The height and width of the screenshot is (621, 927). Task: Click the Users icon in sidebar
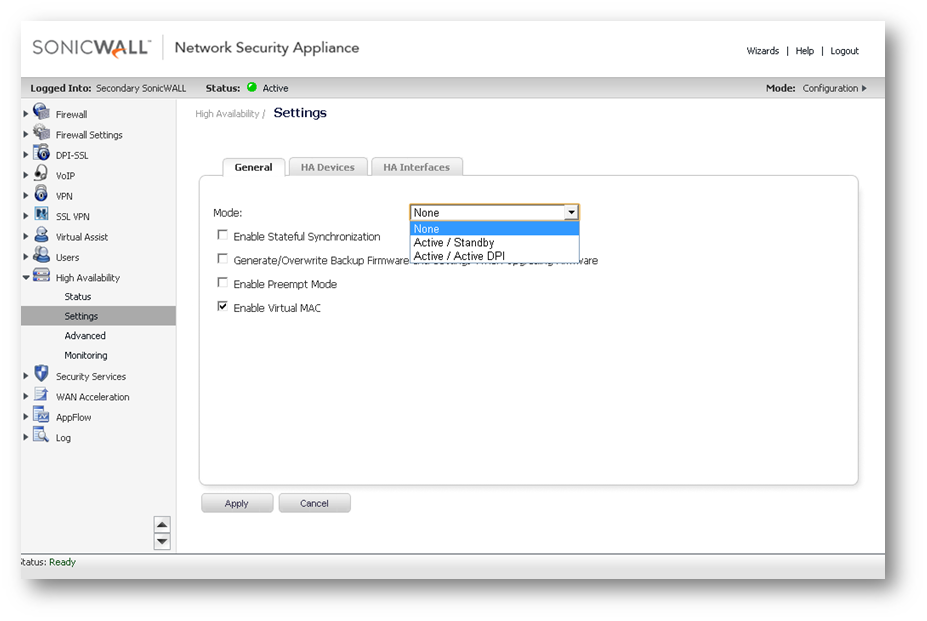coord(41,256)
